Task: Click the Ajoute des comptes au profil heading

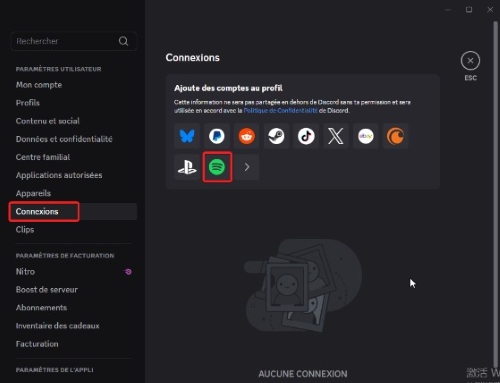Action: coord(228,88)
